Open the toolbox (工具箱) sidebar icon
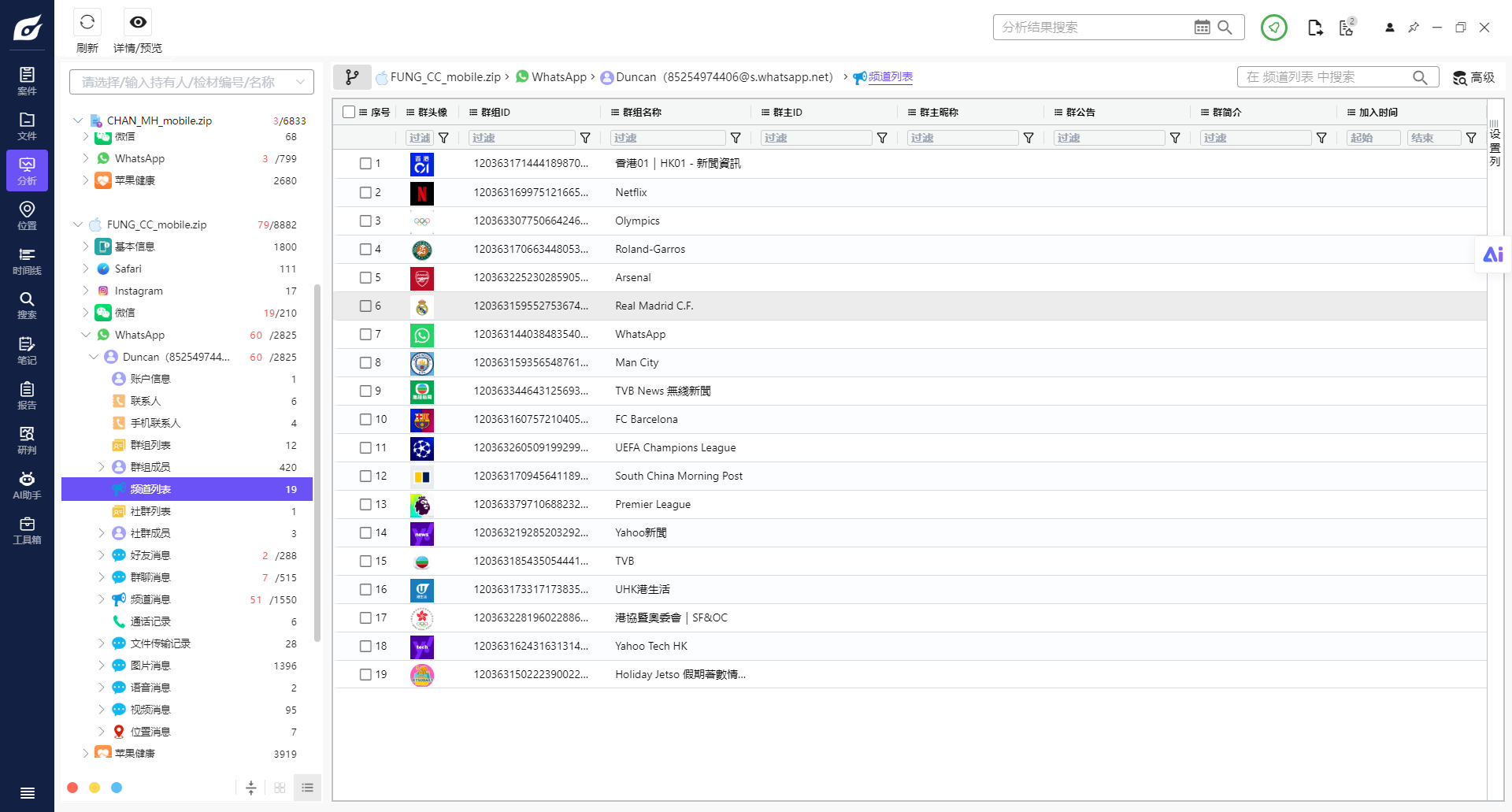1512x812 pixels. click(27, 530)
